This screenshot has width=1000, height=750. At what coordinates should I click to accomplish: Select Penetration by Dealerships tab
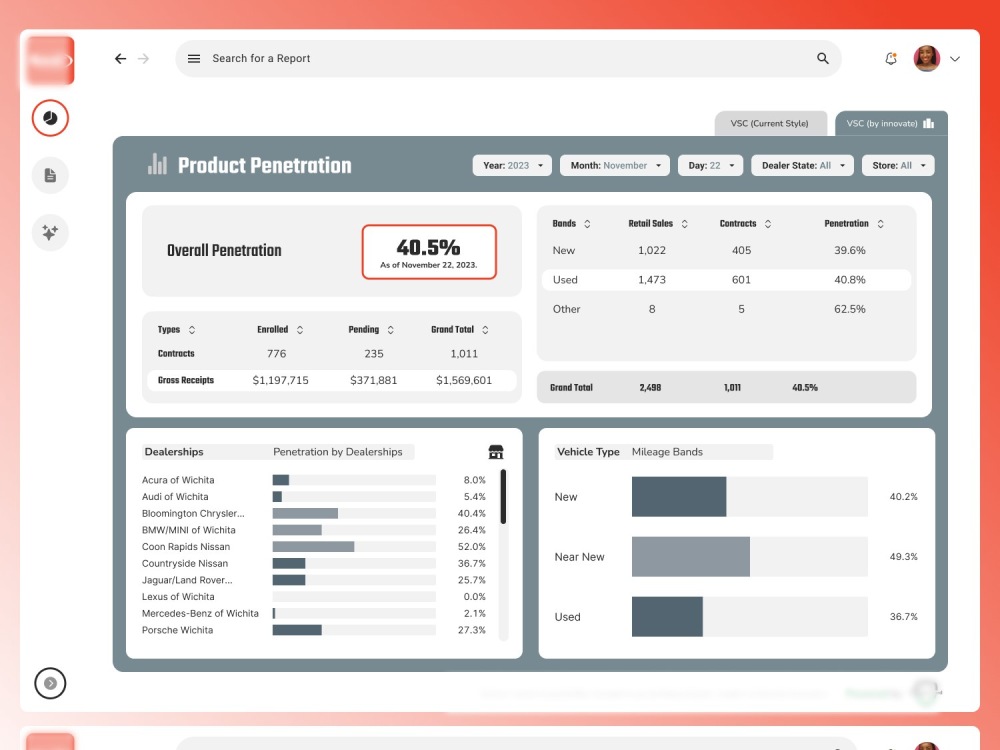click(337, 452)
